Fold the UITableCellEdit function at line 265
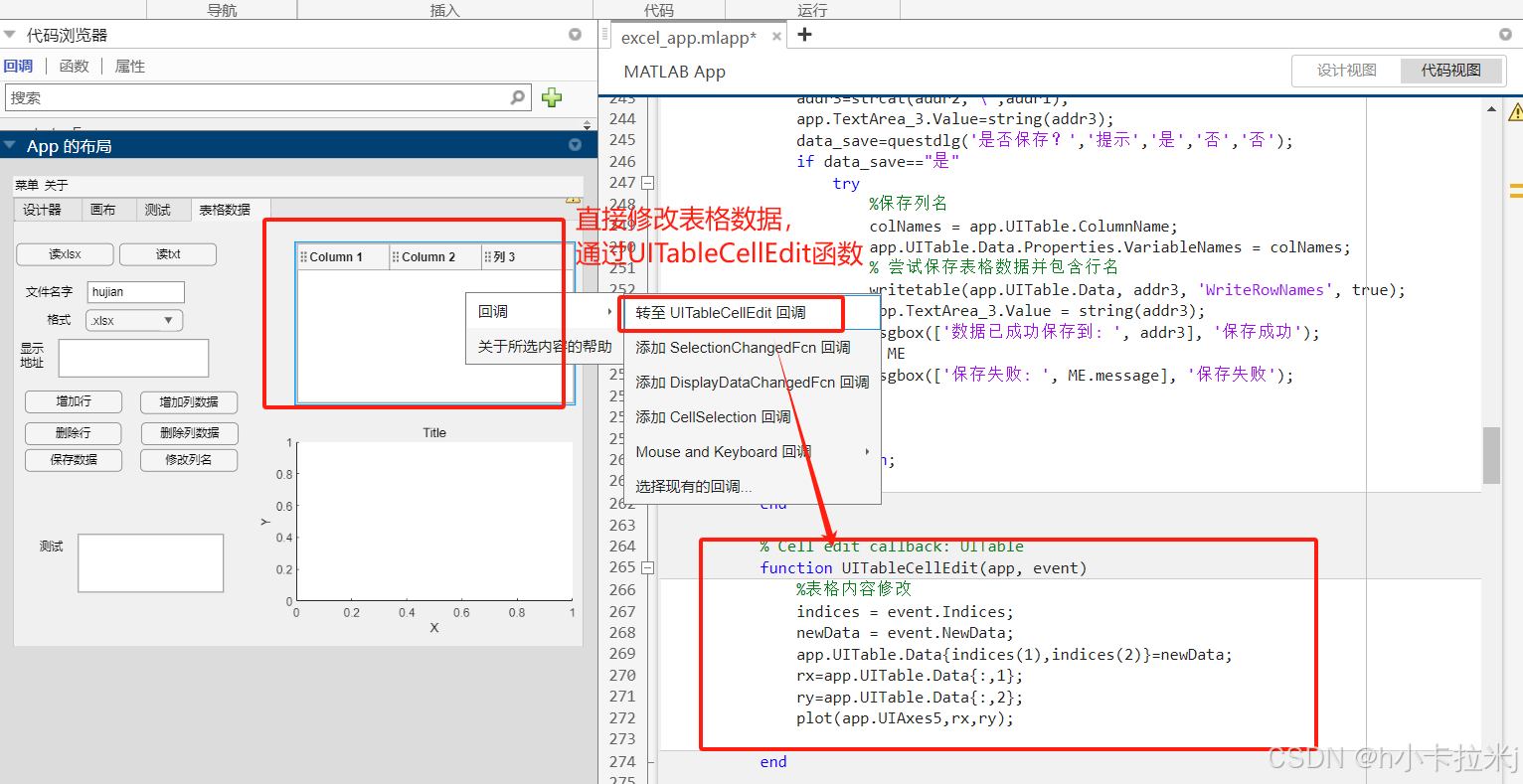Screen dimensions: 1523x784 647,568
